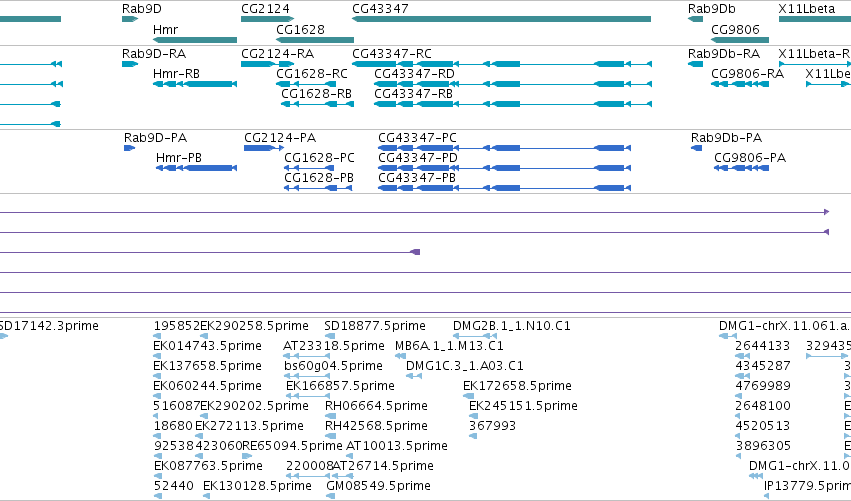Image resolution: width=851 pixels, height=501 pixels.
Task: Select the CG9806 gene span bar
Action: point(740,40)
